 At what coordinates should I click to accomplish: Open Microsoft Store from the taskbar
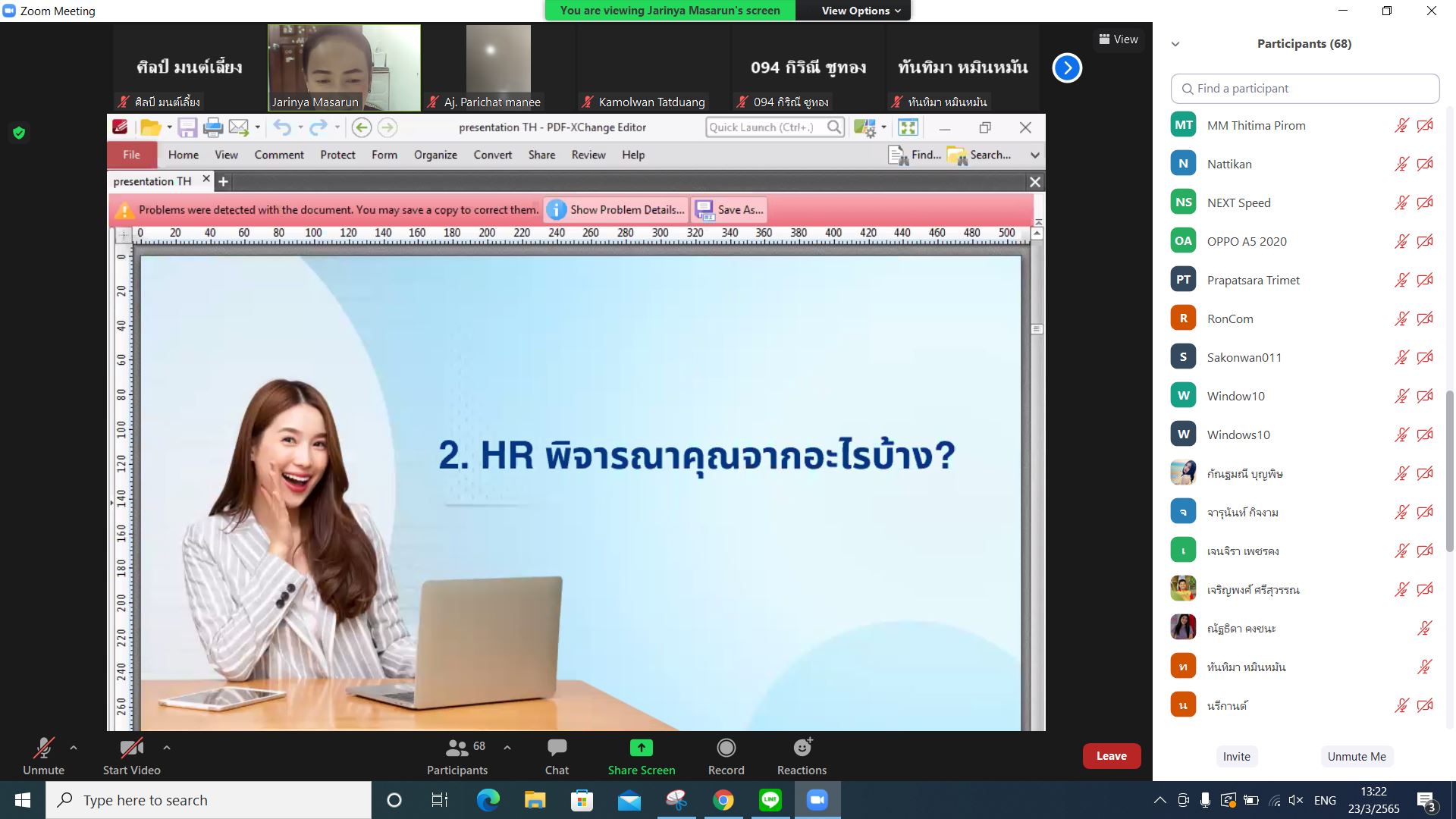click(x=582, y=800)
